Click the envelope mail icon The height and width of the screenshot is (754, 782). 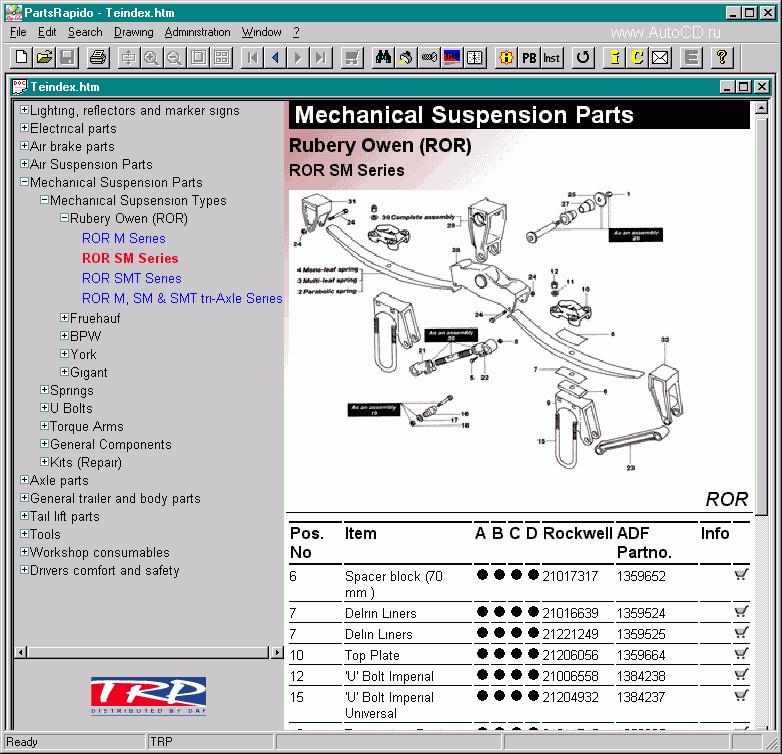point(660,58)
